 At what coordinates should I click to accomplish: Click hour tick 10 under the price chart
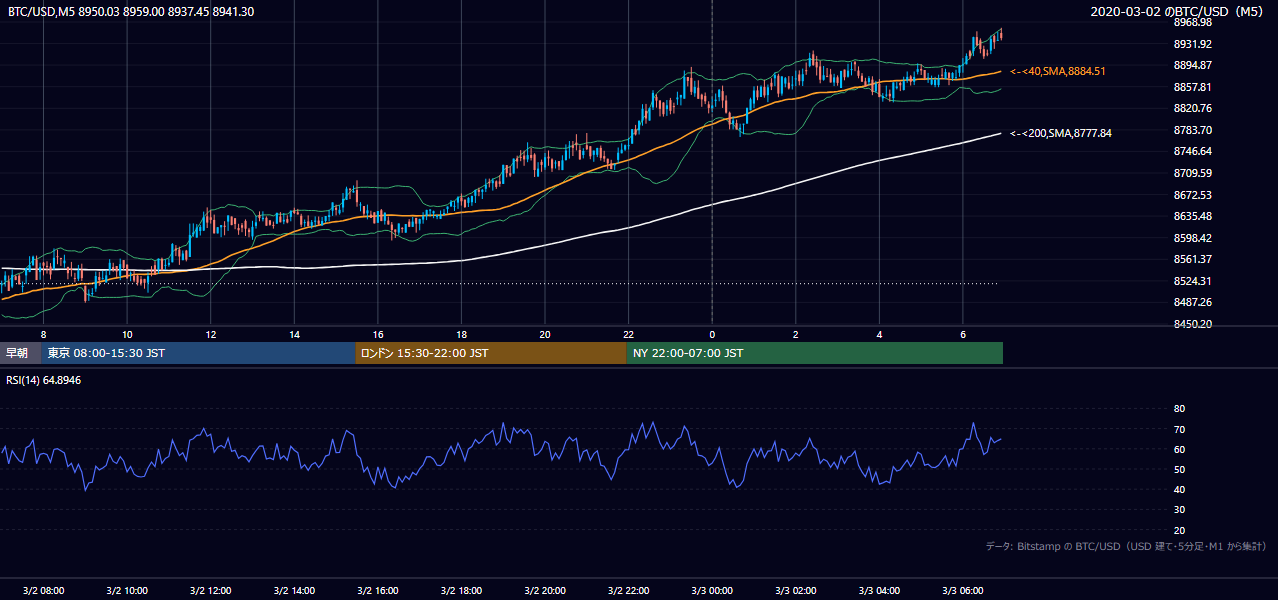coord(127,334)
